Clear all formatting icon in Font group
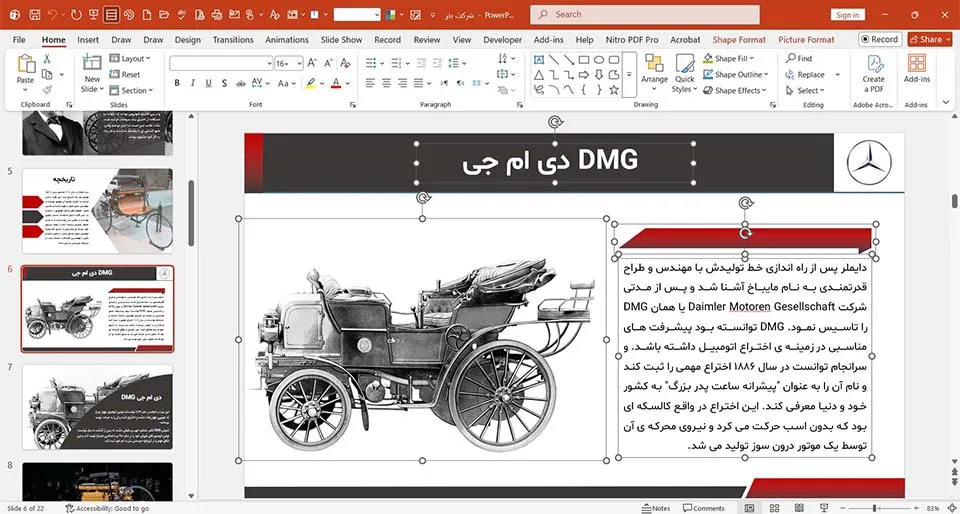Image resolution: width=960 pixels, height=514 pixels. point(345,63)
